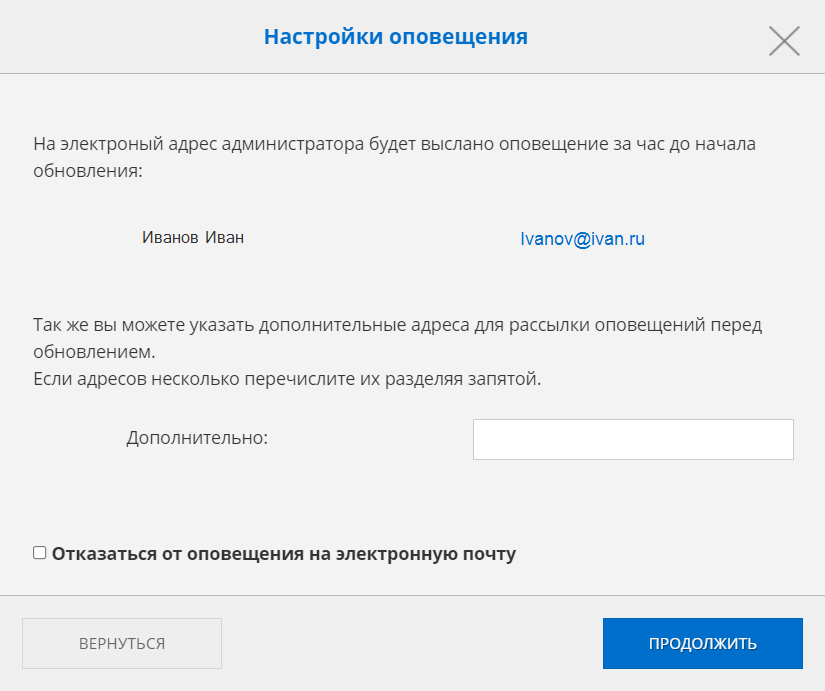Click the administrator name Иванов Иван
This screenshot has height=691, width=825.
(193, 238)
